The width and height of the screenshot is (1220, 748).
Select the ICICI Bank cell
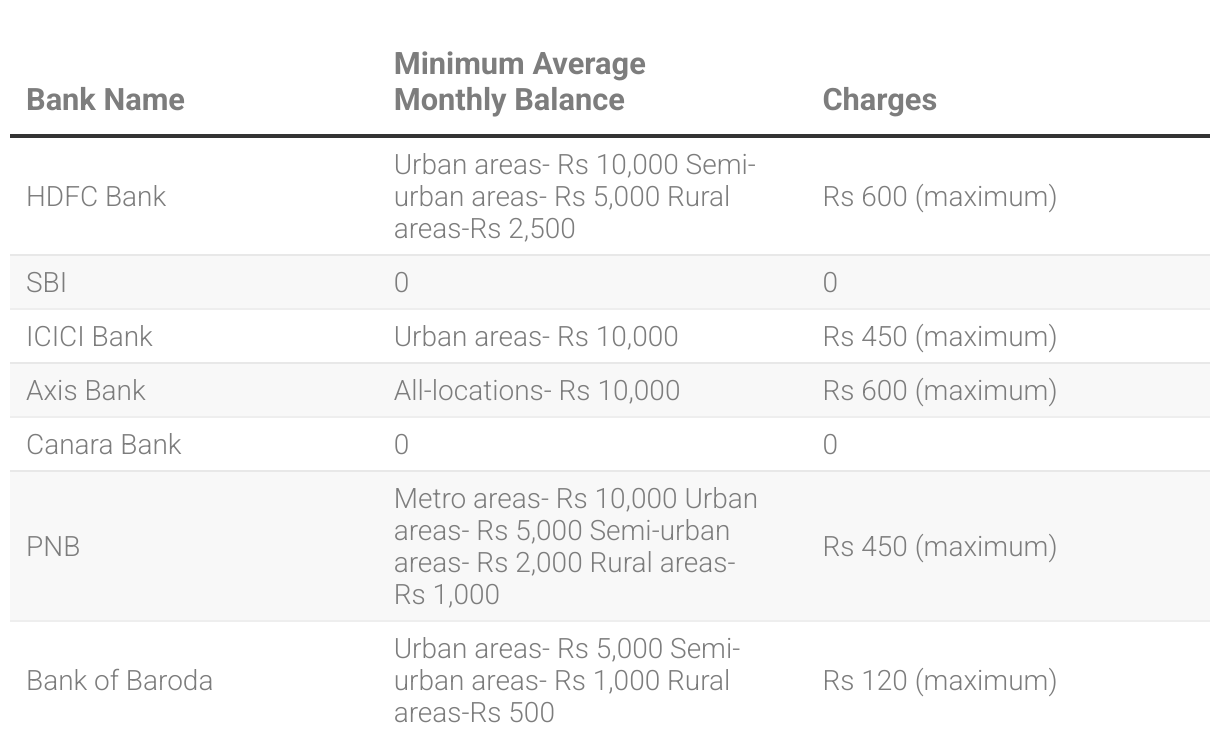[89, 337]
